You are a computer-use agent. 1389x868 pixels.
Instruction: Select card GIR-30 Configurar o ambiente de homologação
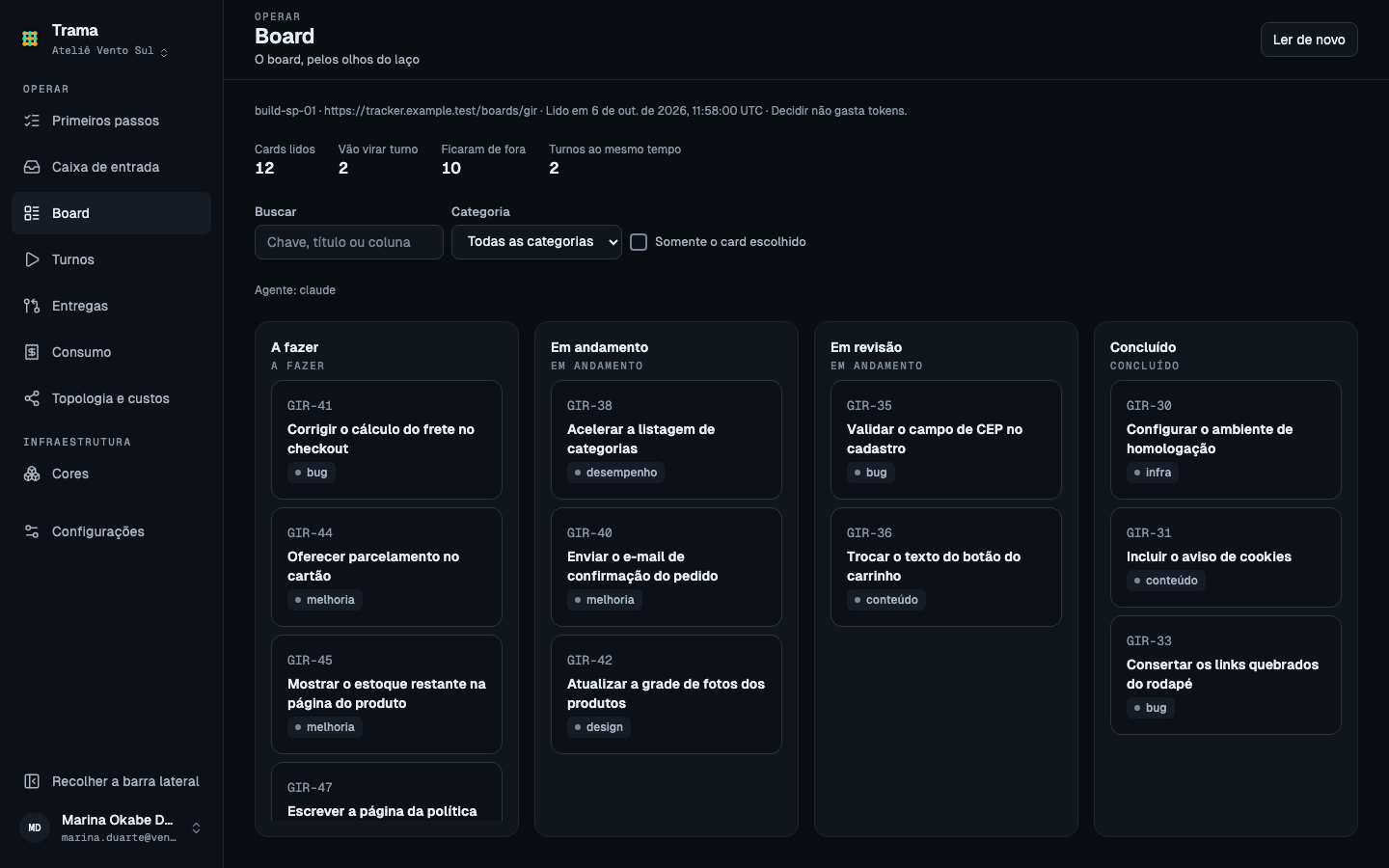point(1226,440)
